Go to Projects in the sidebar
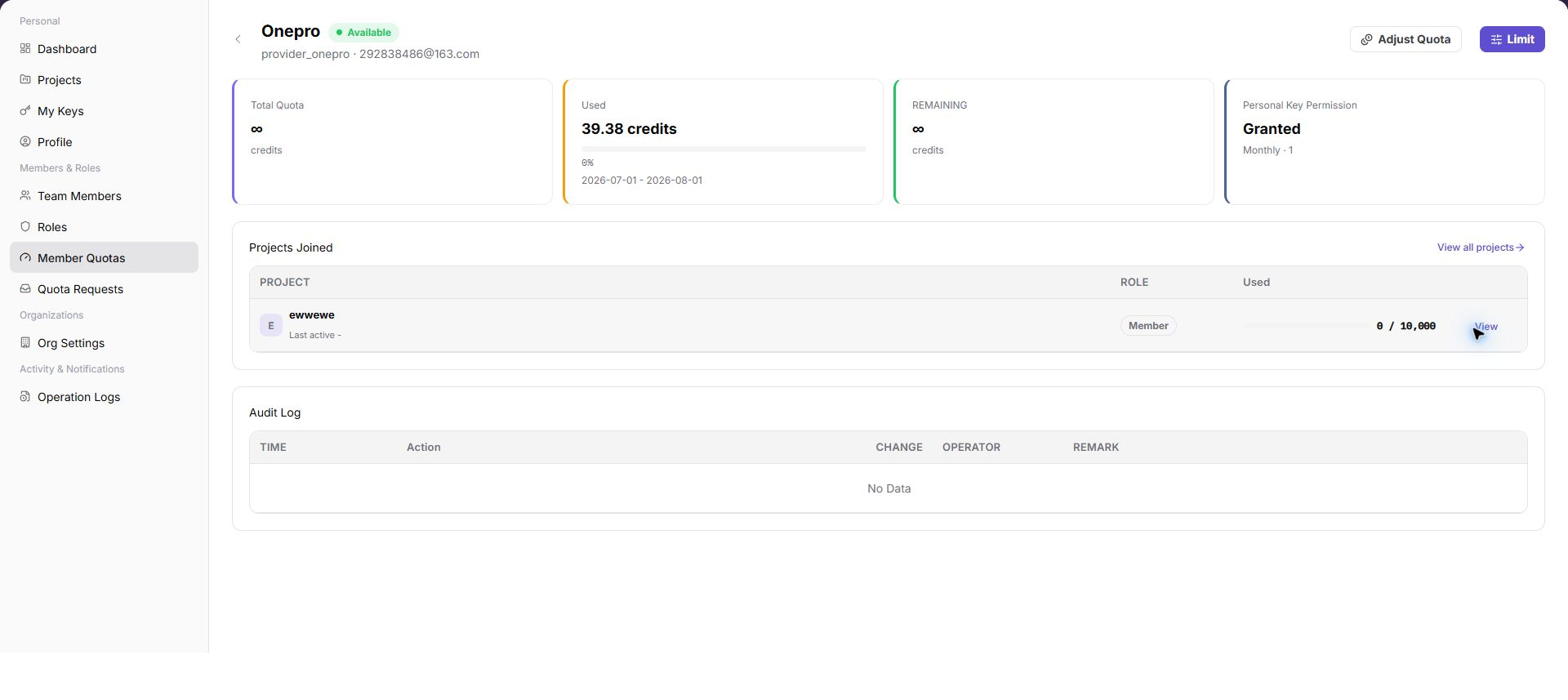The width and height of the screenshot is (1568, 700). [x=104, y=80]
